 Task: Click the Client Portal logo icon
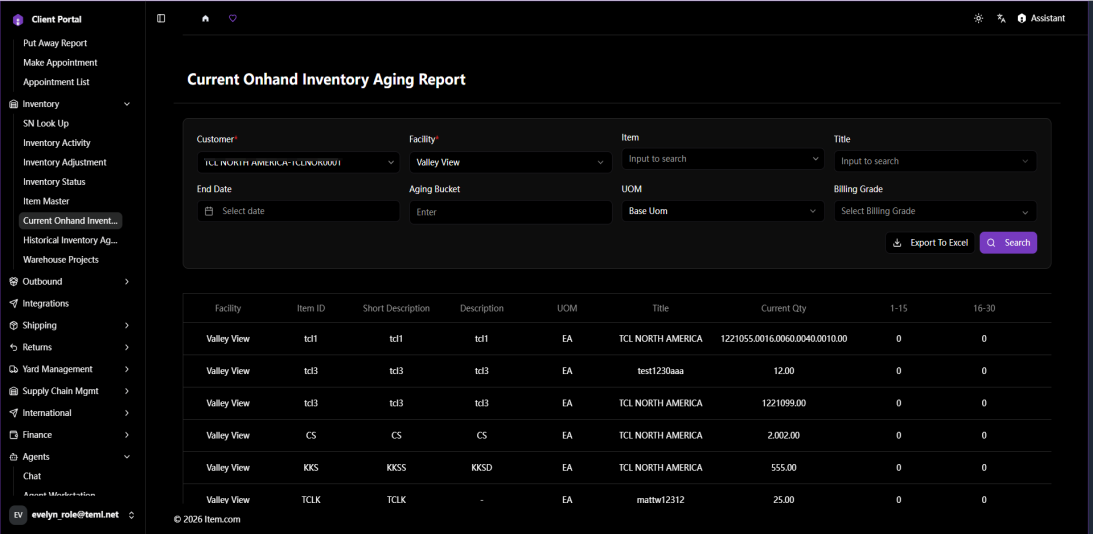(x=17, y=20)
